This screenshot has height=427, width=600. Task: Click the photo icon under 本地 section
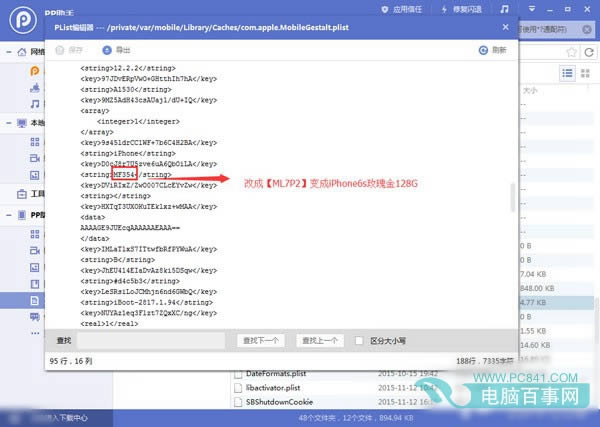pyautogui.click(x=35, y=175)
